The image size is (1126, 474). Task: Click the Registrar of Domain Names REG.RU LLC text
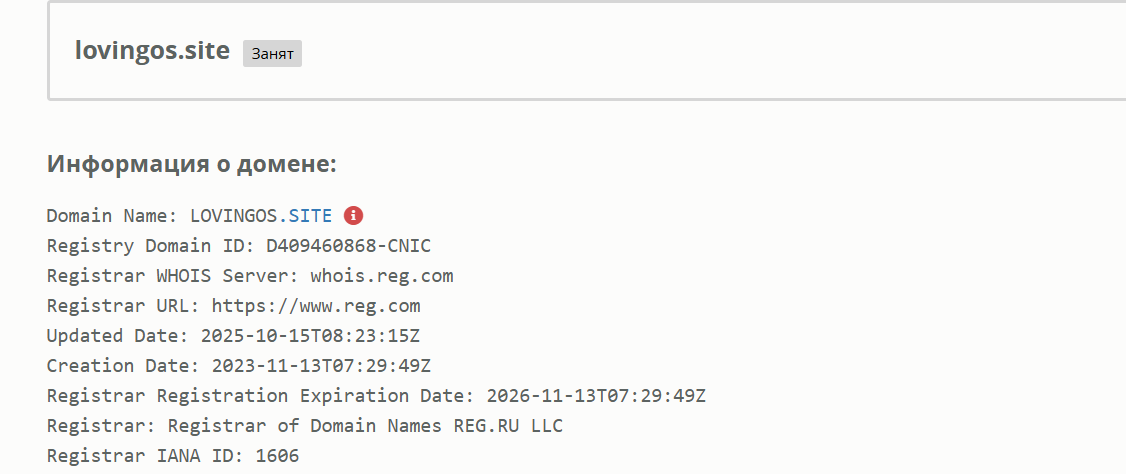click(x=365, y=425)
